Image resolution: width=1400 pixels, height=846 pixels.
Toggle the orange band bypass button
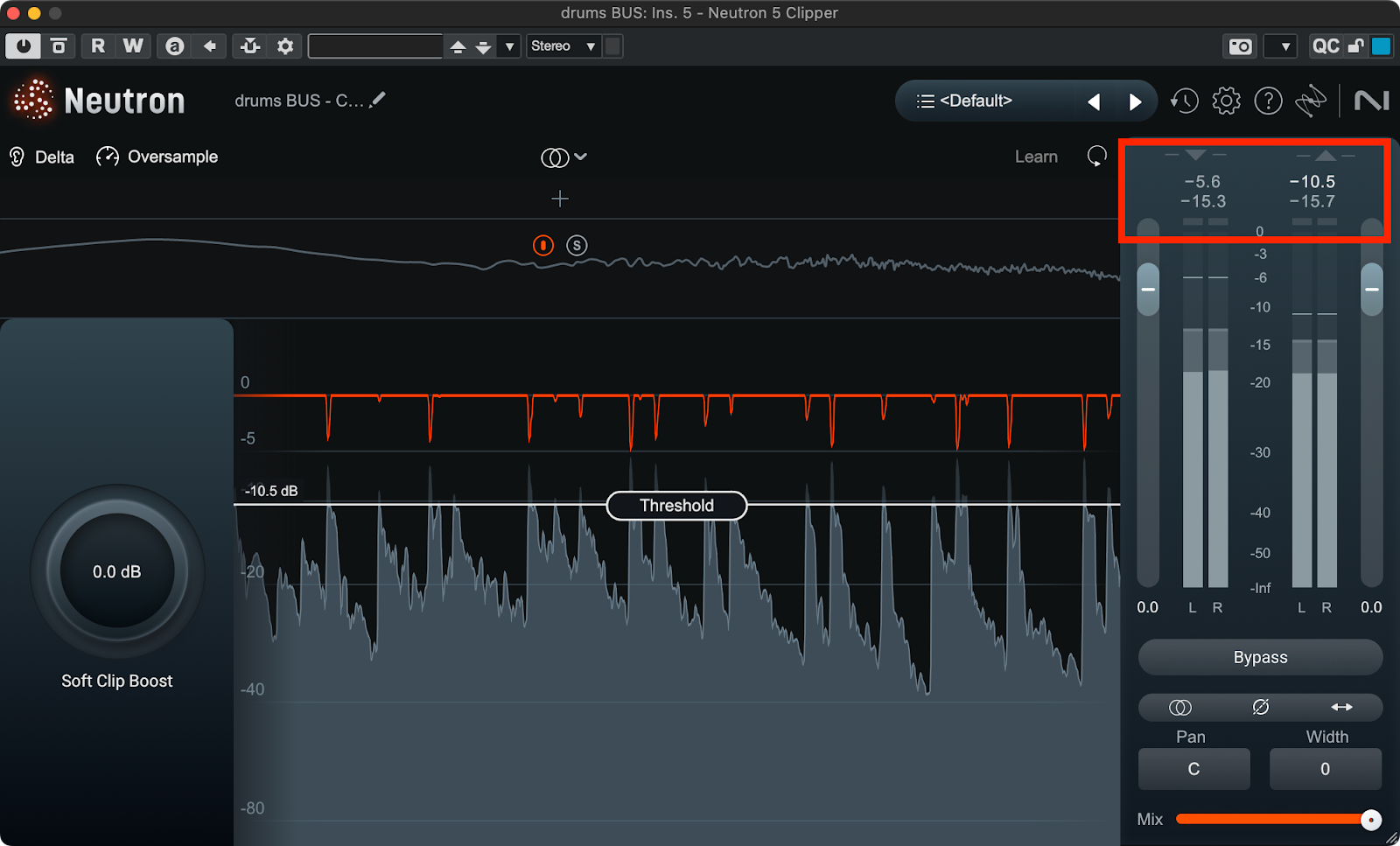point(543,246)
